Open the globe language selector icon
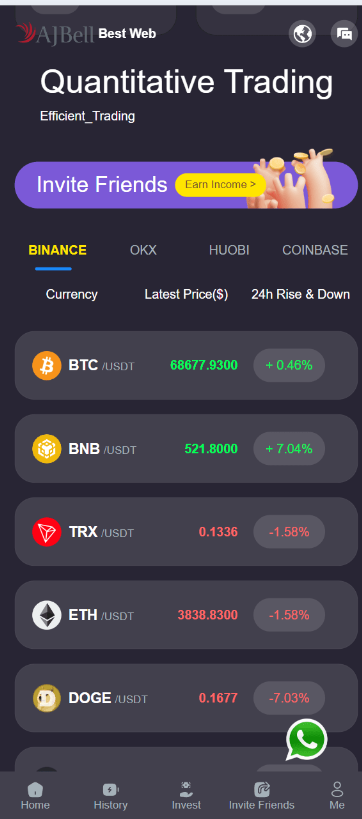Screen dimensions: 362x819 point(302,34)
